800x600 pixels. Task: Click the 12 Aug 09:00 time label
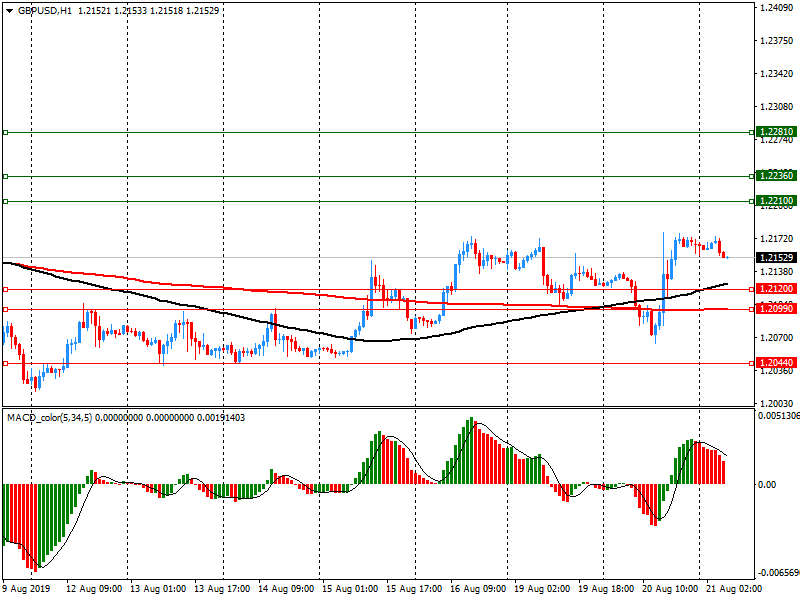[x=94, y=589]
